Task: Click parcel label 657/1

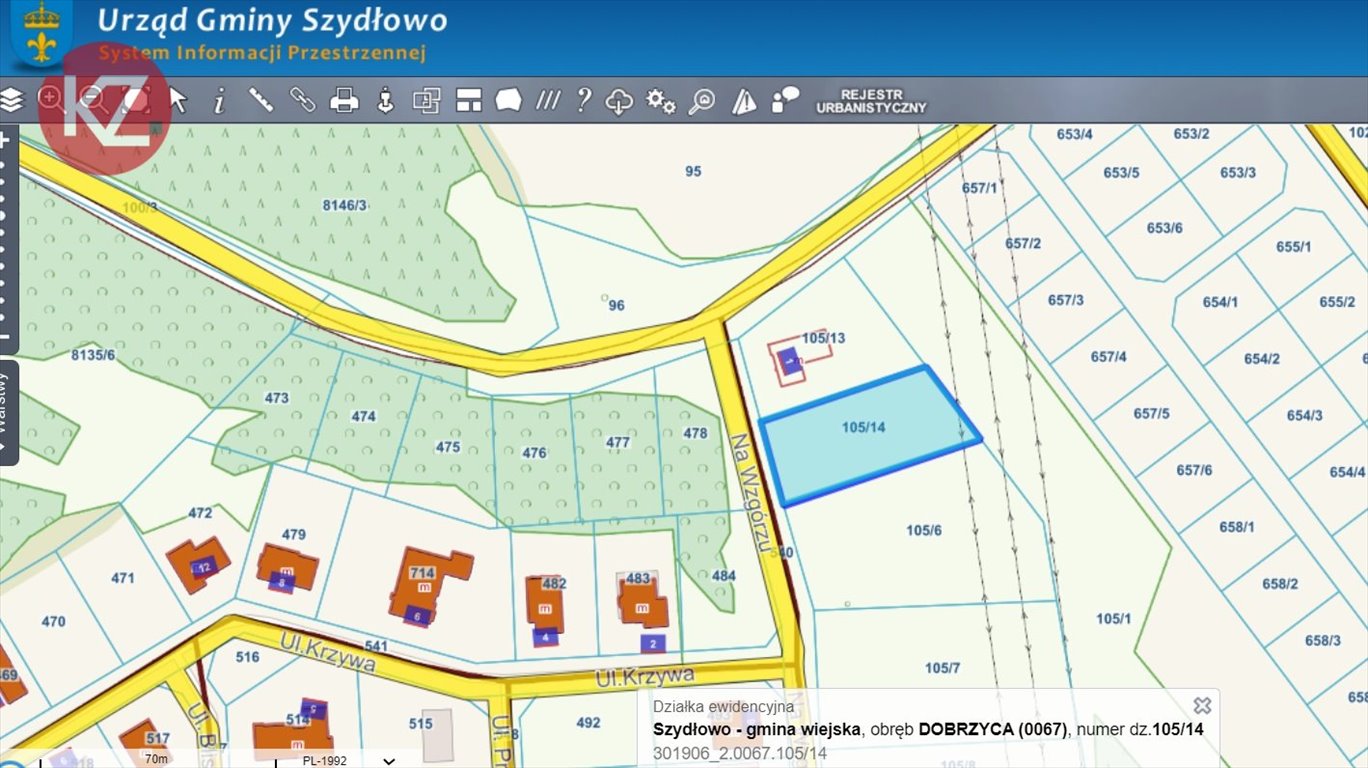Action: (x=980, y=187)
